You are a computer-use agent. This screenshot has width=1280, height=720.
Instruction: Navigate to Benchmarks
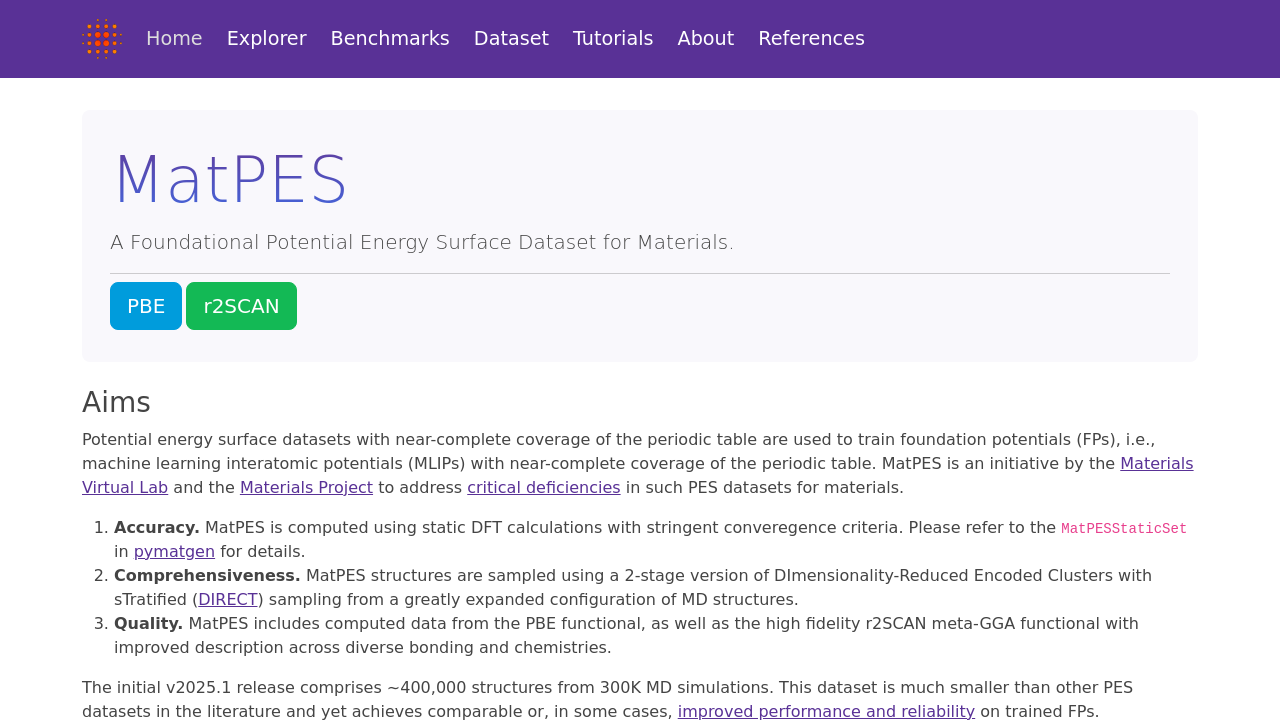(390, 39)
